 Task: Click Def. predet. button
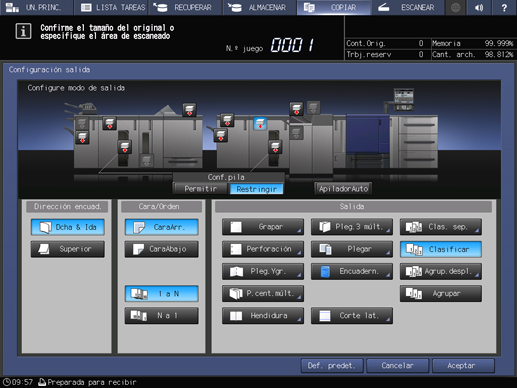pyautogui.click(x=332, y=366)
